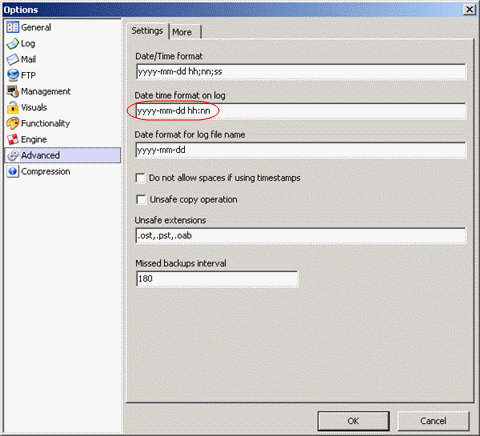Image resolution: width=480 pixels, height=436 pixels.
Task: Click the Engine icon
Action: [x=13, y=139]
